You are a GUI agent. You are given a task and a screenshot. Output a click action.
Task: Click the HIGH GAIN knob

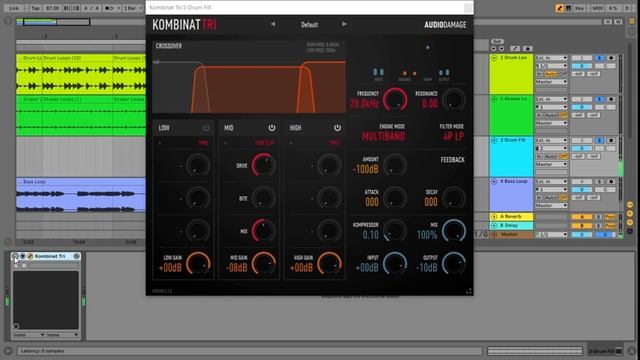[329, 264]
